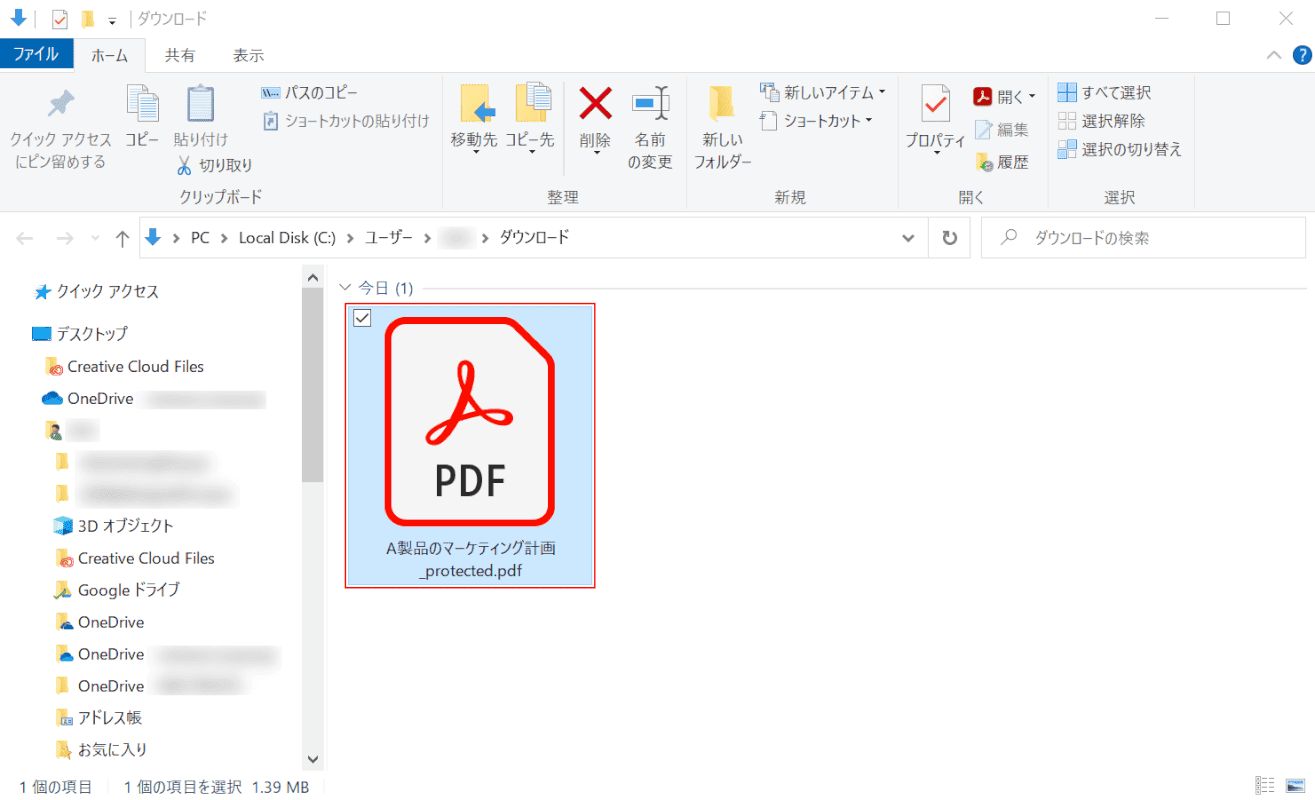Select Copy Path (パスのコピー)
This screenshot has height=800, width=1315.
(309, 92)
